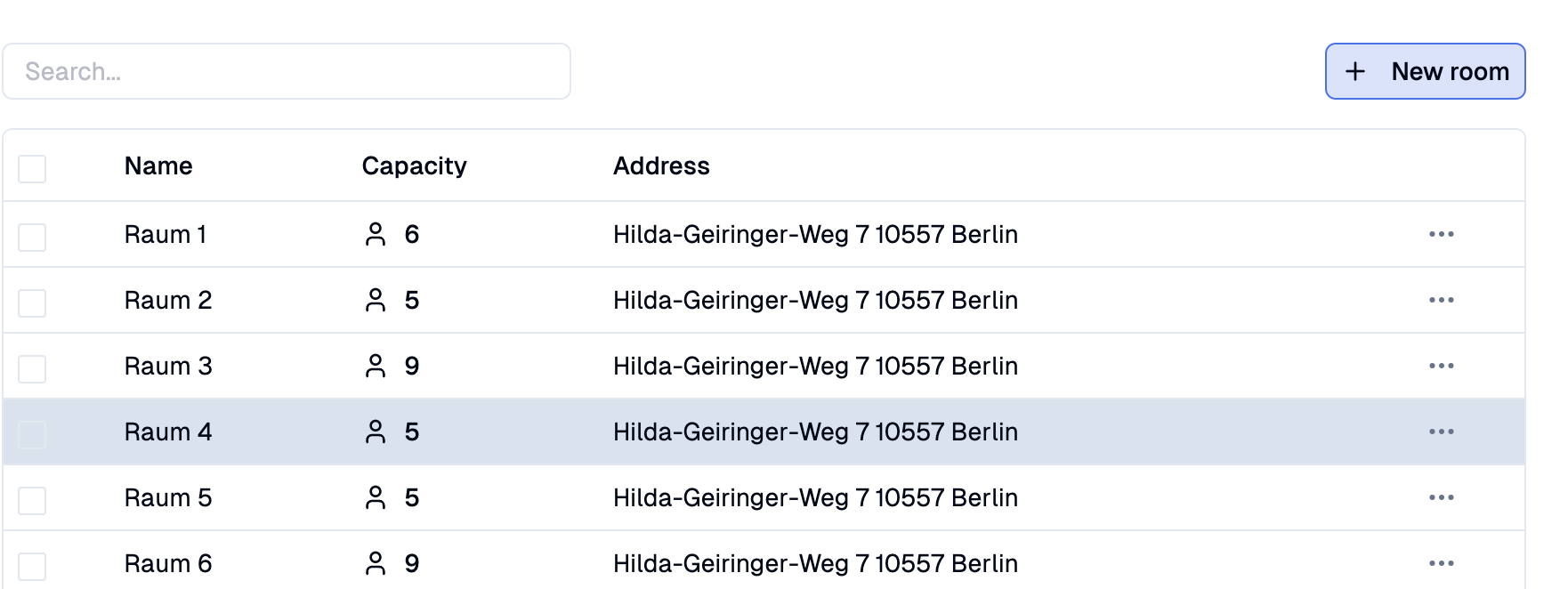Check the box for Raum 1
Viewport: 1568px width, 589px height.
(x=32, y=237)
